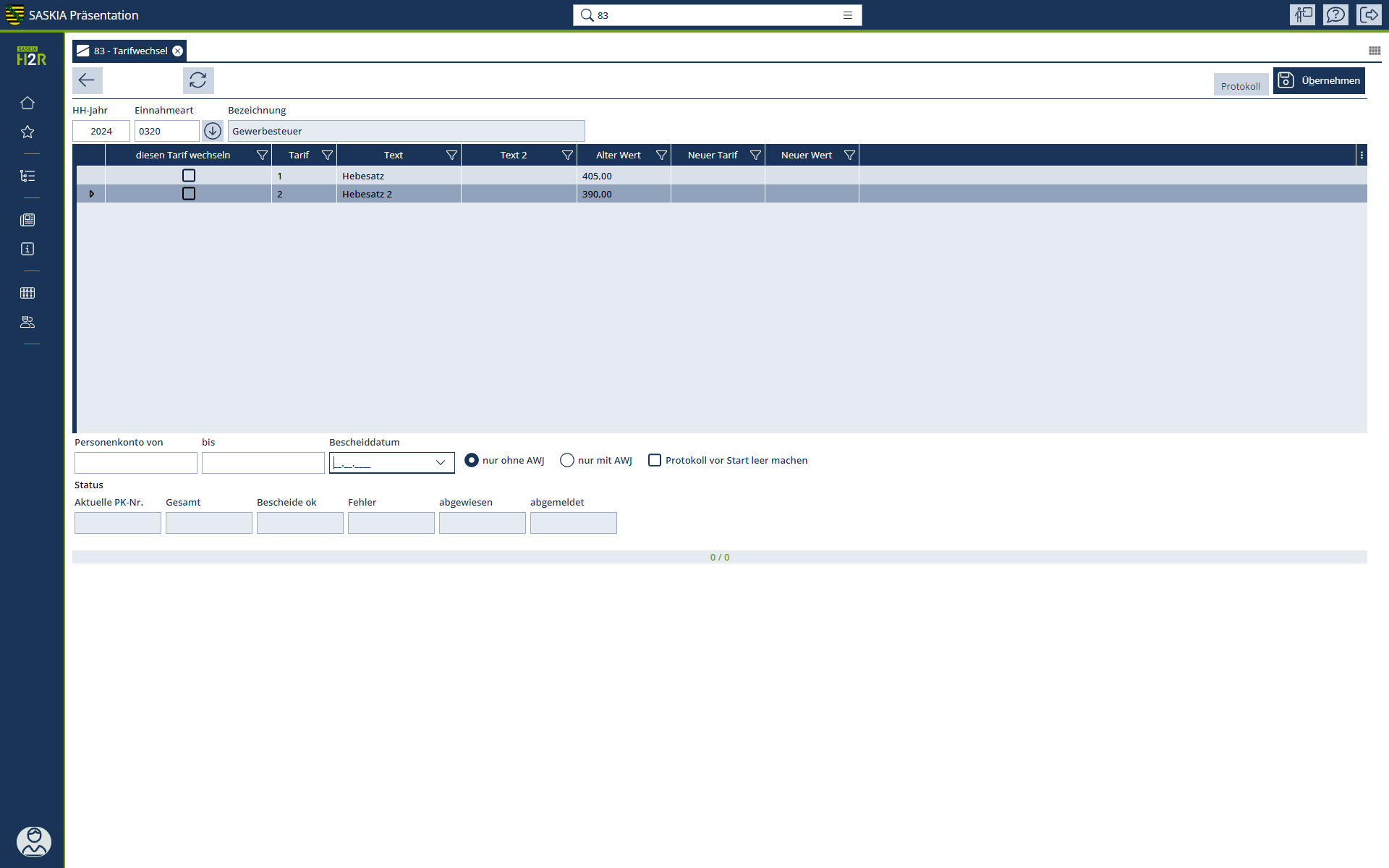1389x868 pixels.
Task: Open filter on the Alter Wert column
Action: [661, 155]
